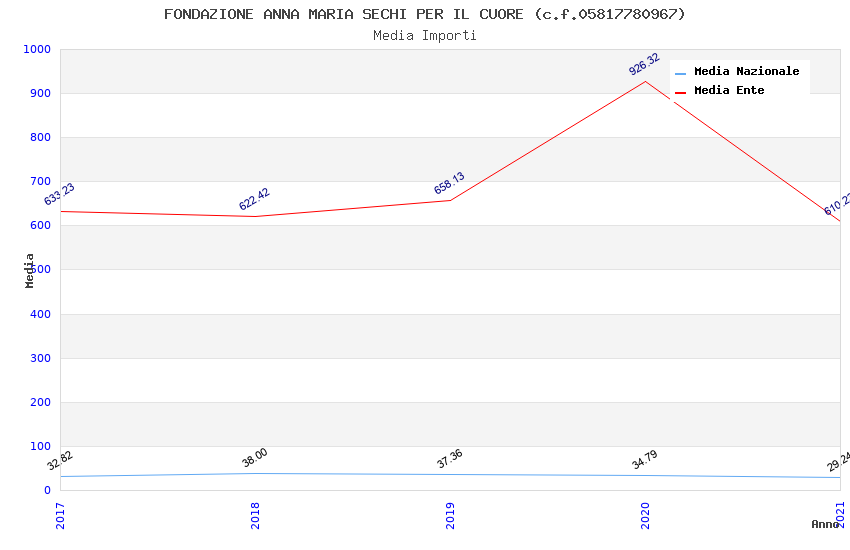Click y-axis tick label 700
850x550 pixels.
tap(41, 182)
